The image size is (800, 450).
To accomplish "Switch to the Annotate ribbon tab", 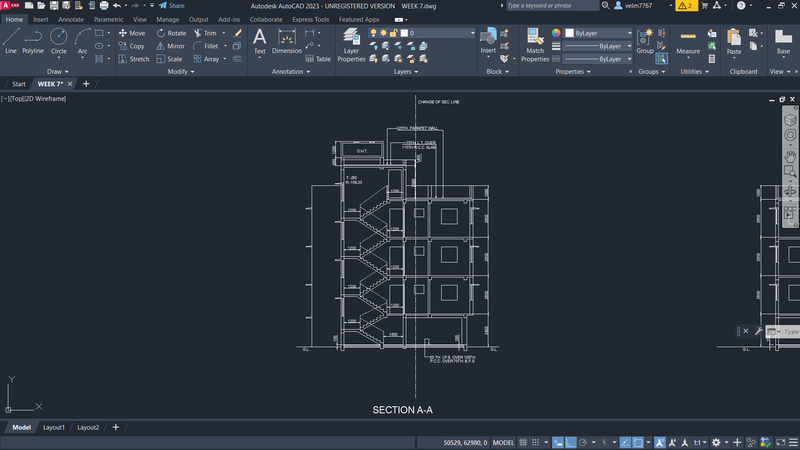I will pos(71,19).
